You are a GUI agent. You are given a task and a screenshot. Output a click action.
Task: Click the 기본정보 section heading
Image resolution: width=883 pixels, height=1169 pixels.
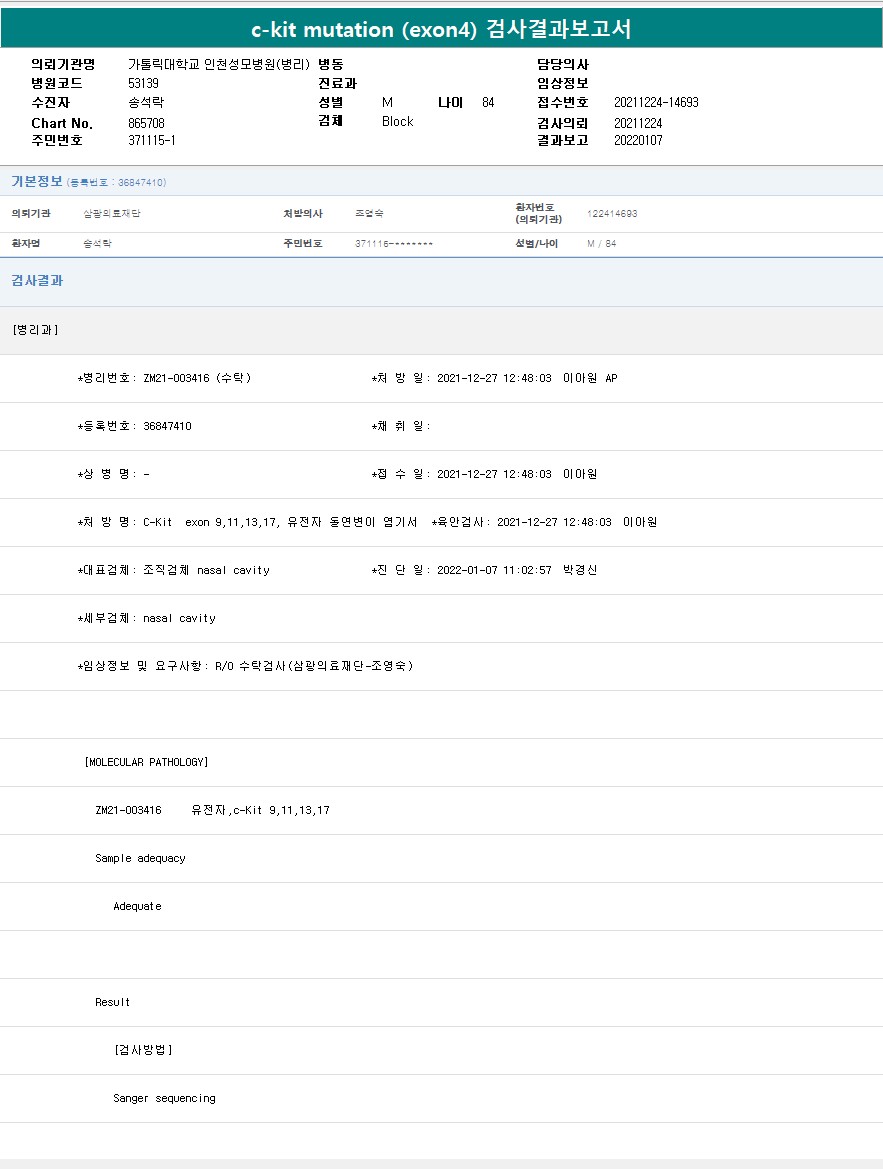(x=37, y=181)
